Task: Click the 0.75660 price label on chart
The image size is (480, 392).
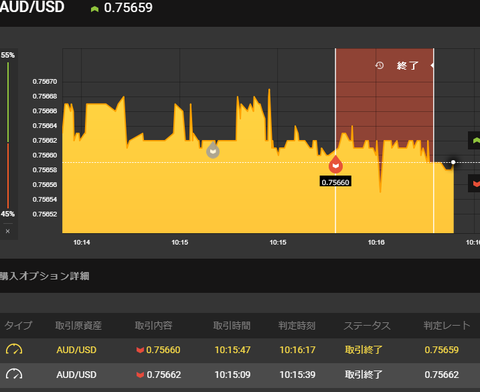Action: pyautogui.click(x=335, y=182)
